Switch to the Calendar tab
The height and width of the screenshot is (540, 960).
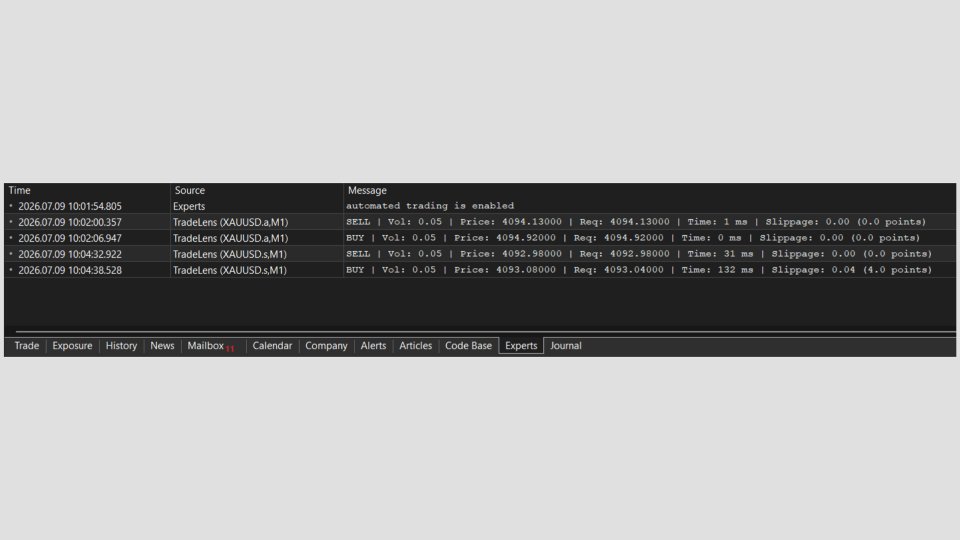click(x=272, y=346)
